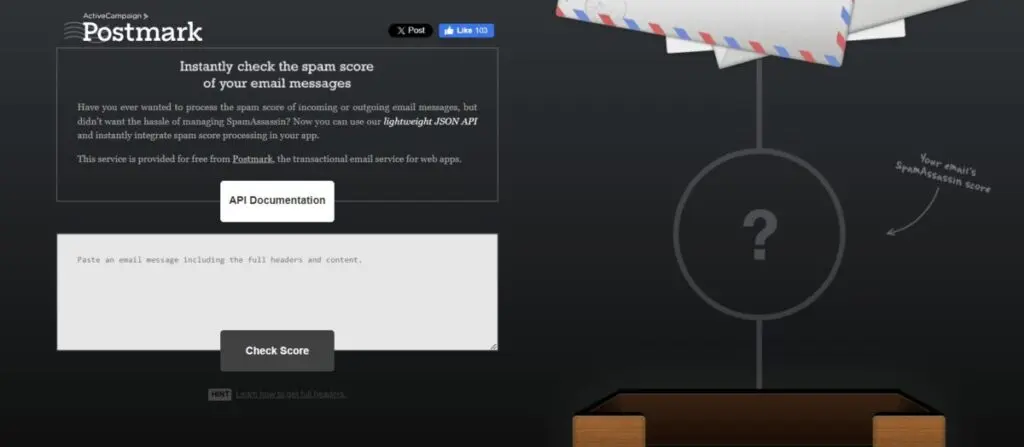Follow the Postmark link in the description
Image resolution: width=1024 pixels, height=447 pixels.
[252, 159]
